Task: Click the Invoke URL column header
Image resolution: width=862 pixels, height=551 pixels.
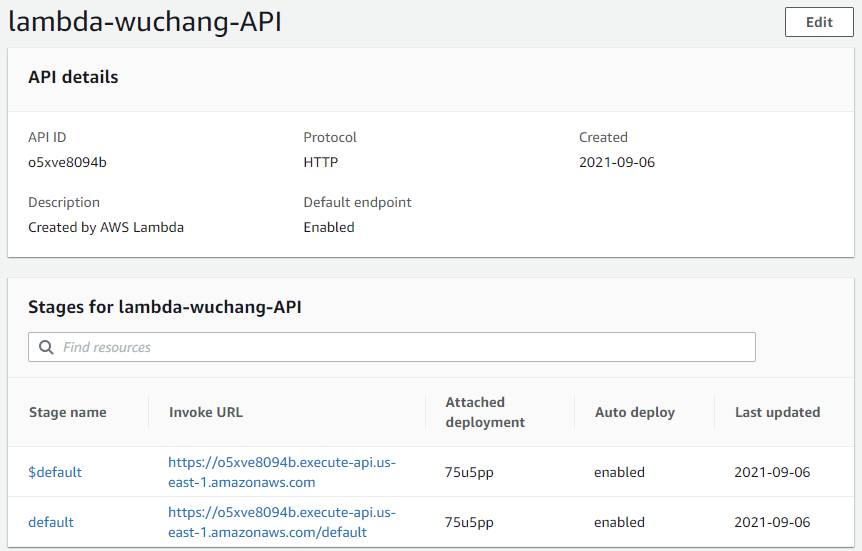Action: point(206,412)
